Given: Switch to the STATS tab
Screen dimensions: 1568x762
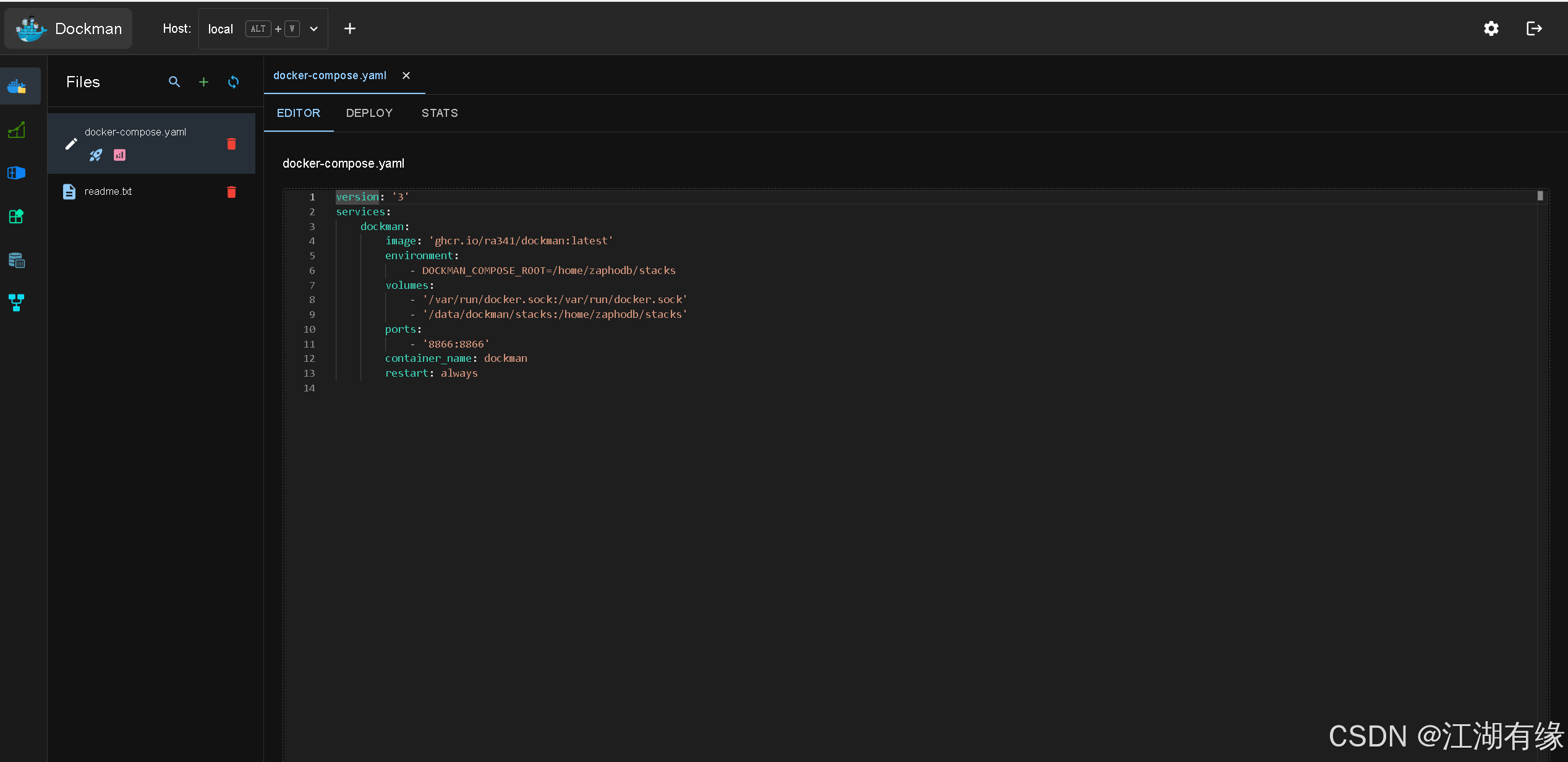Looking at the screenshot, I should point(440,113).
